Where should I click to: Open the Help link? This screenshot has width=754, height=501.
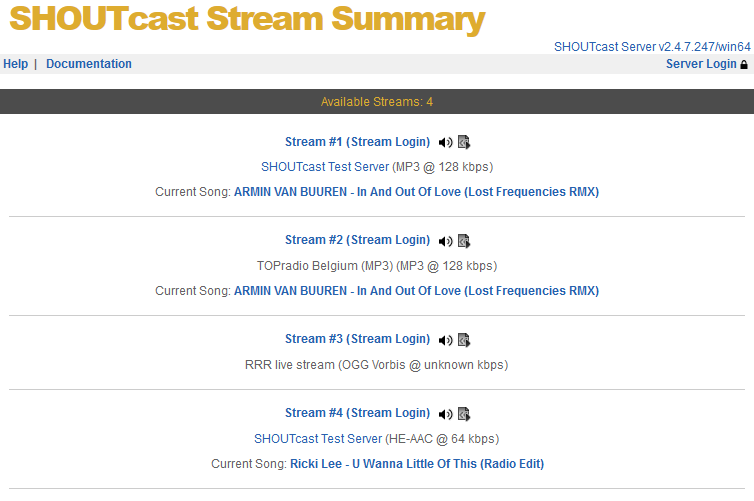coord(16,64)
